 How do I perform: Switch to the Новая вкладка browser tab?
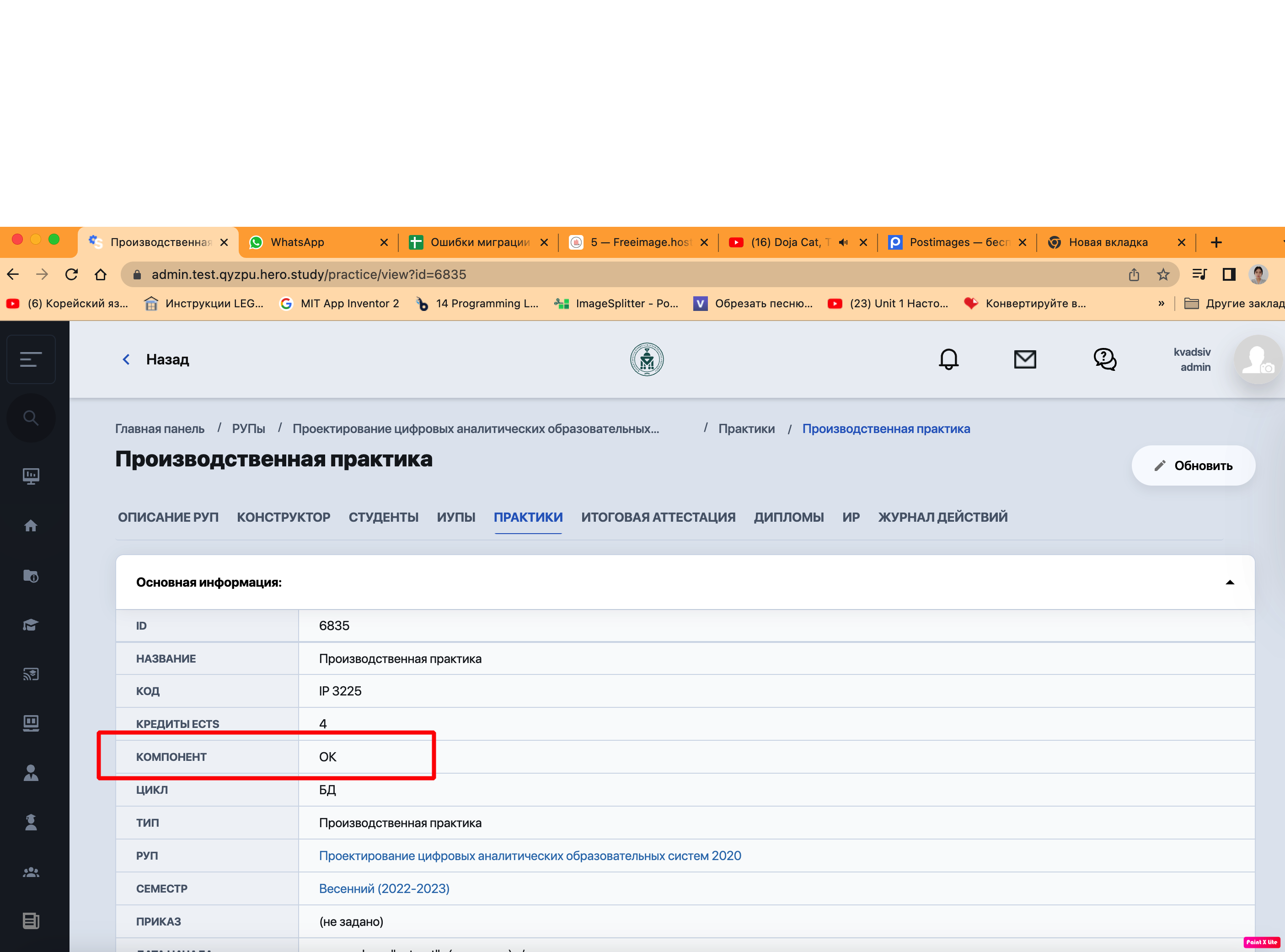1117,242
